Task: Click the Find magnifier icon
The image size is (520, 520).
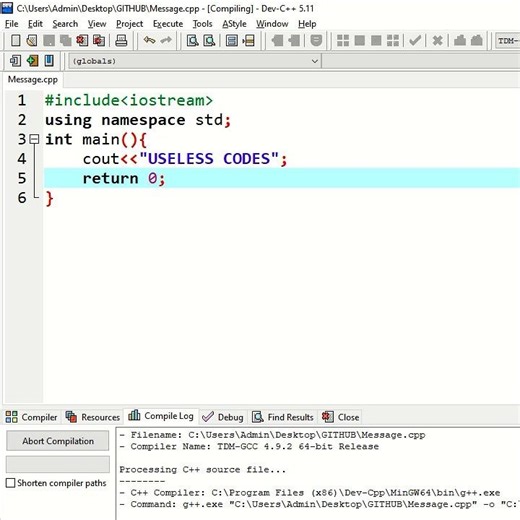Action: click(x=192, y=41)
